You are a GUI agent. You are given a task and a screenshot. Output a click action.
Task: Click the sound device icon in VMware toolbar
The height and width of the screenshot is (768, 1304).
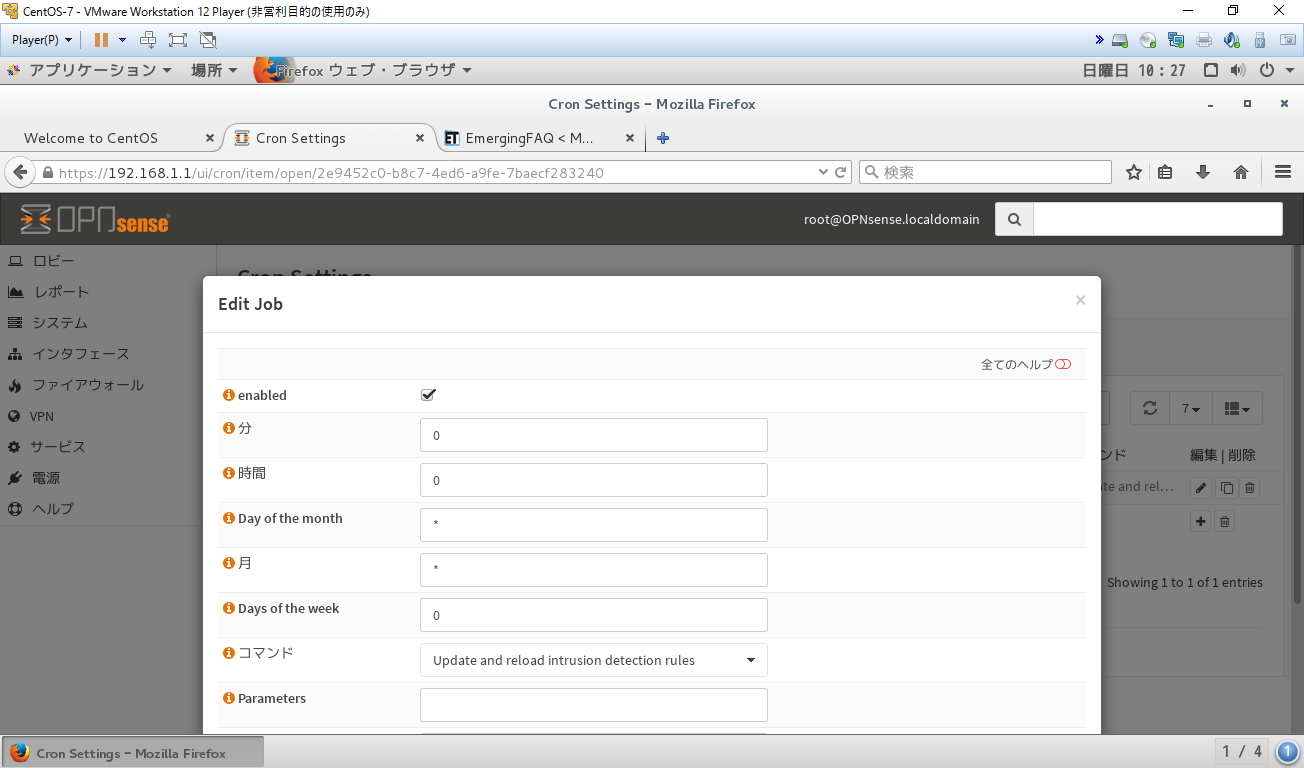(x=1232, y=40)
